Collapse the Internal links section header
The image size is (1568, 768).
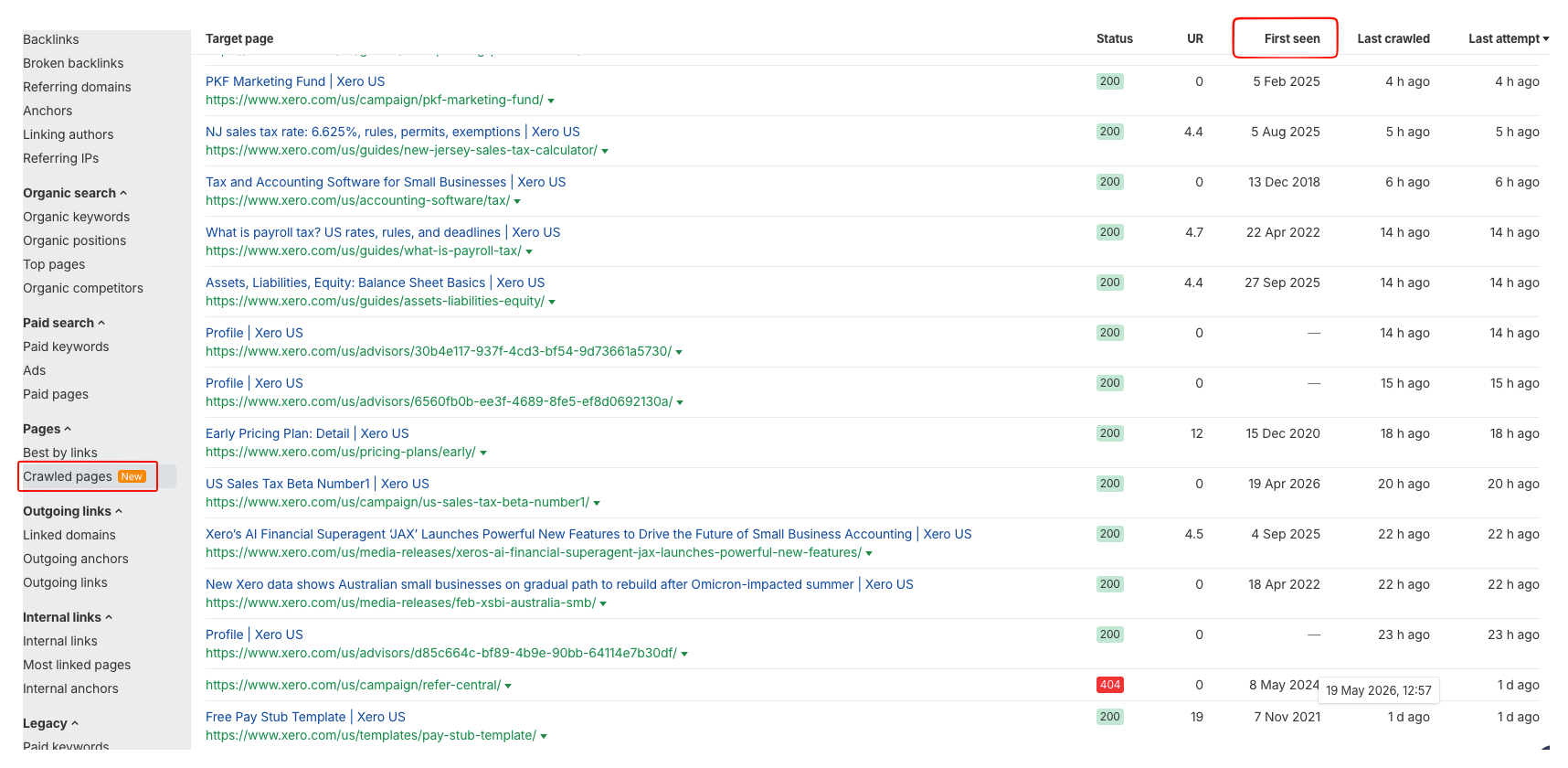[x=68, y=617]
